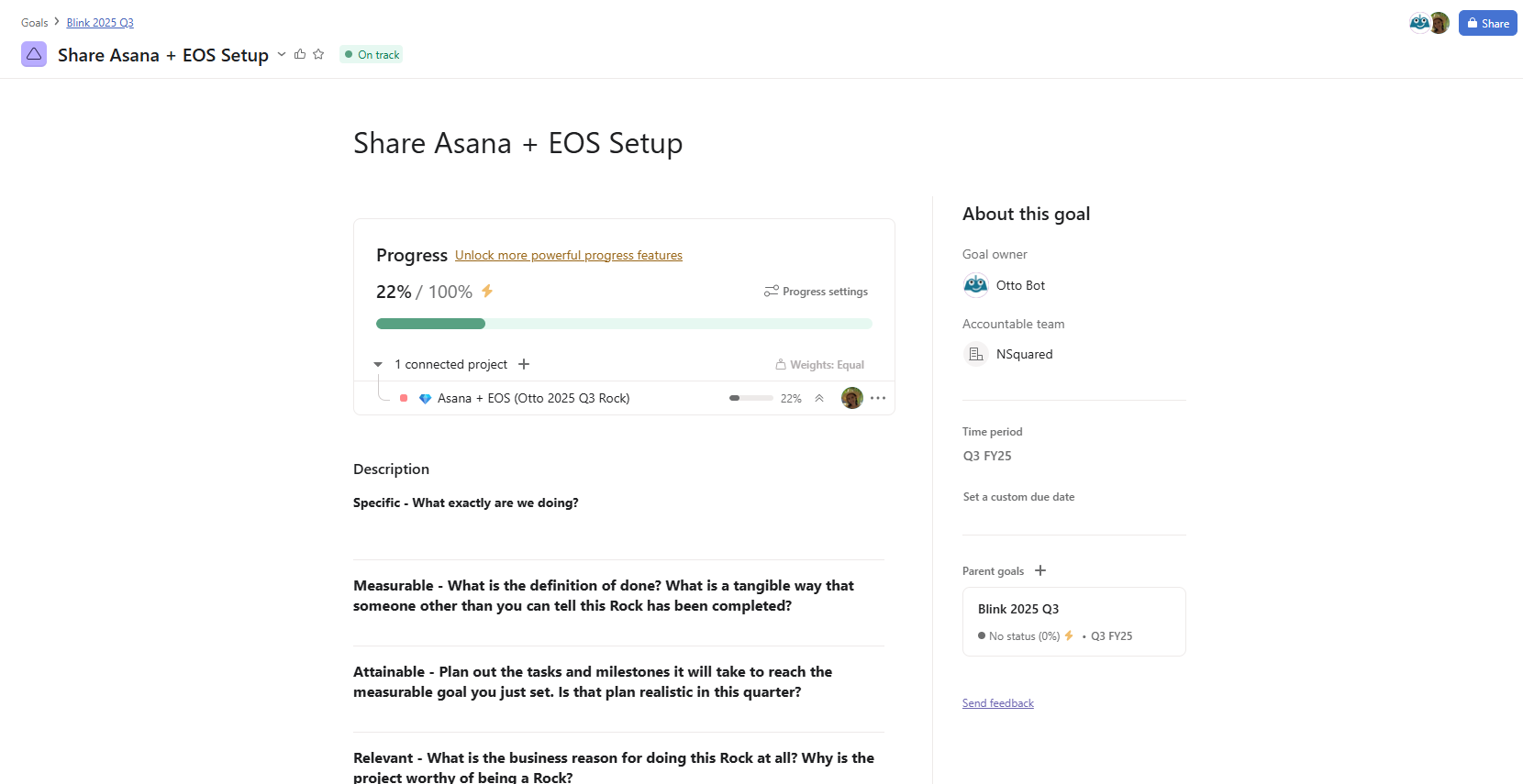Click the project's 22% mini progress bar

click(751, 398)
